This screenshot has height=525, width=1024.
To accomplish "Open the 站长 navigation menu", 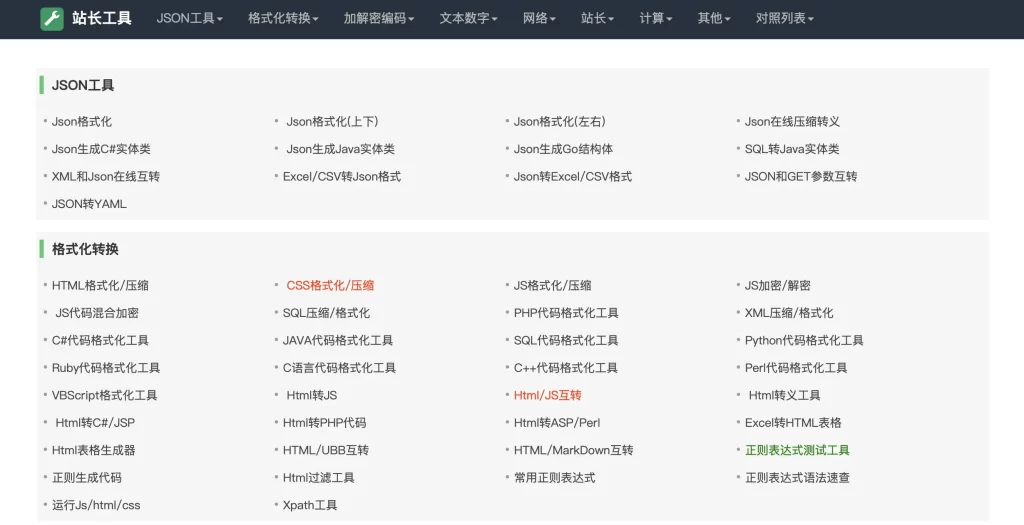I will [597, 18].
